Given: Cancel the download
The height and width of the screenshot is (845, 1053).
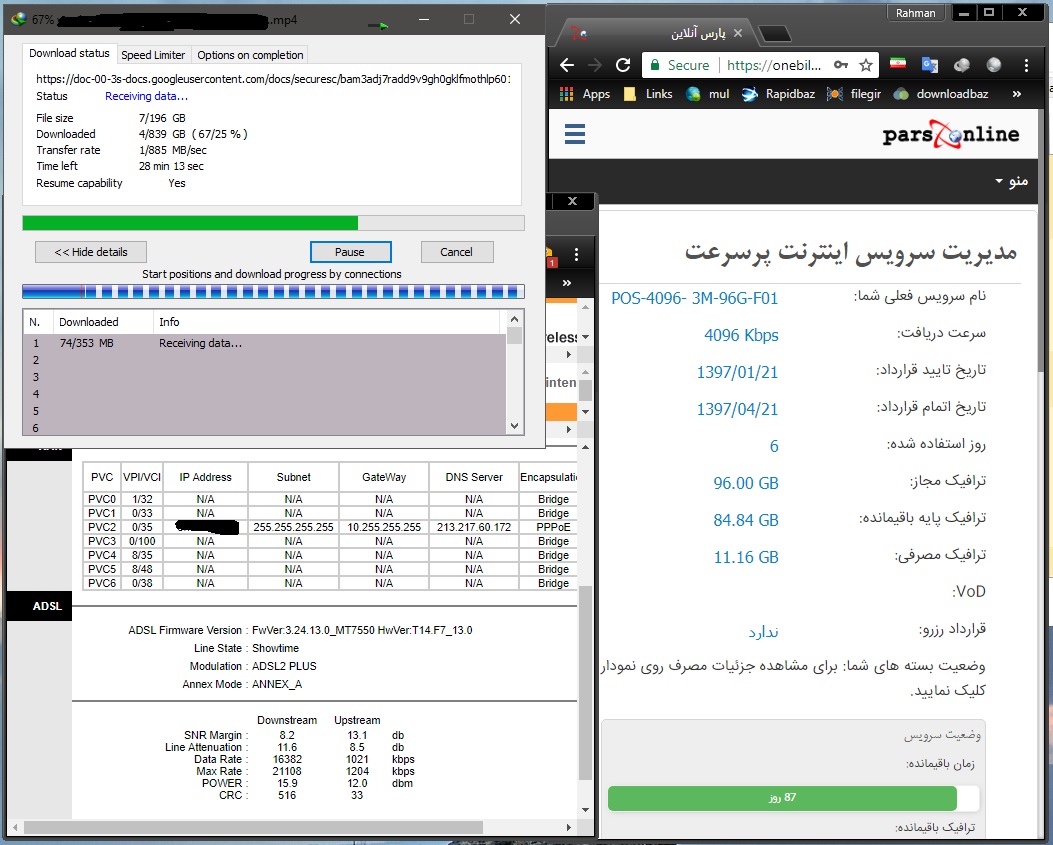Looking at the screenshot, I should 457,252.
